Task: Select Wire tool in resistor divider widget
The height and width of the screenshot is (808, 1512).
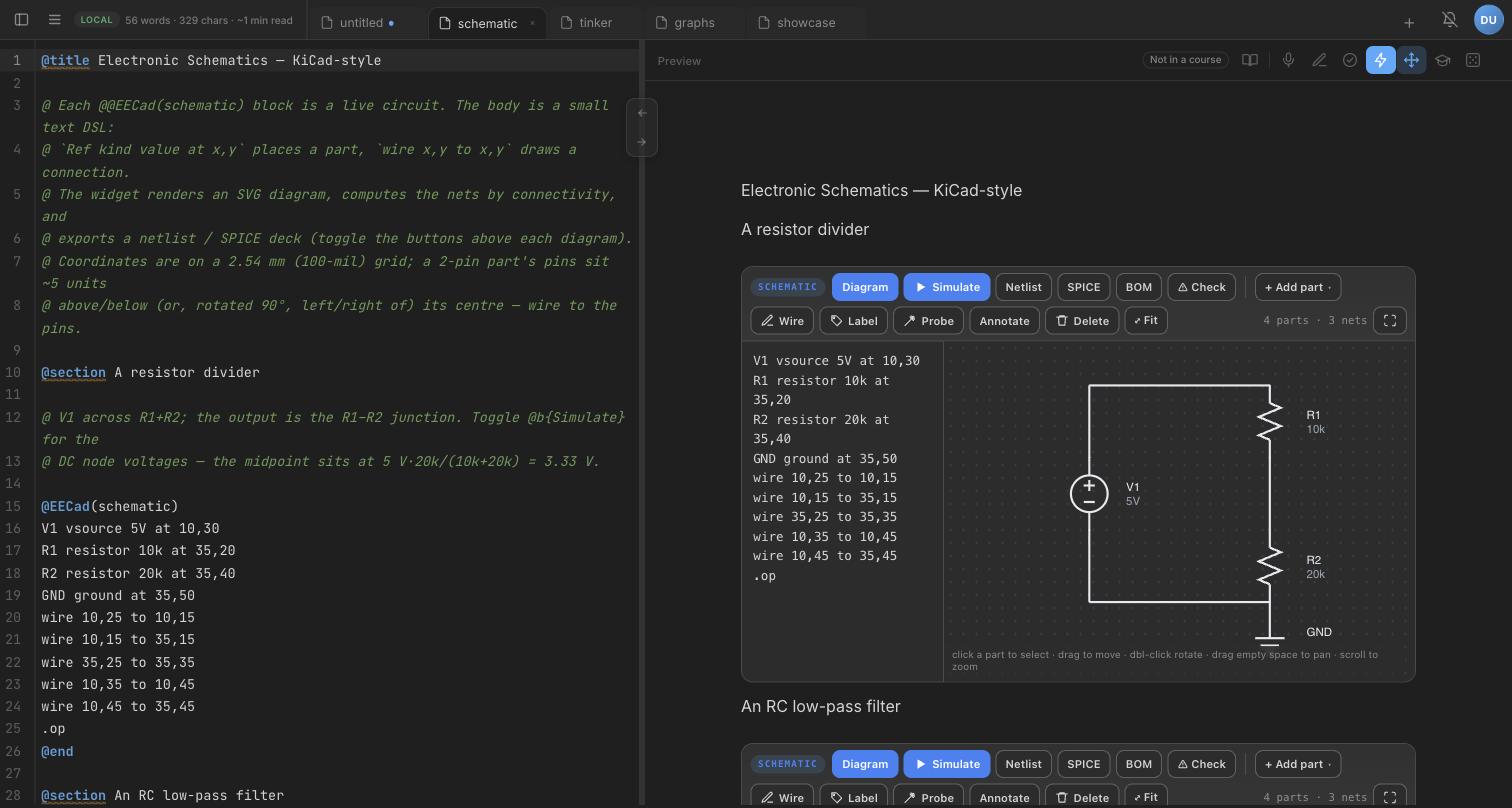Action: coord(782,321)
